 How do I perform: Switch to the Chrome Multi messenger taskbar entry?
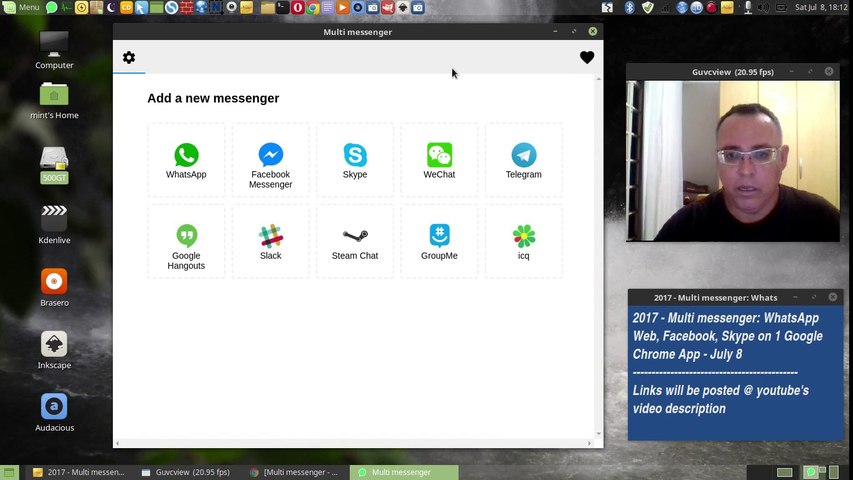pyautogui.click(x=295, y=472)
